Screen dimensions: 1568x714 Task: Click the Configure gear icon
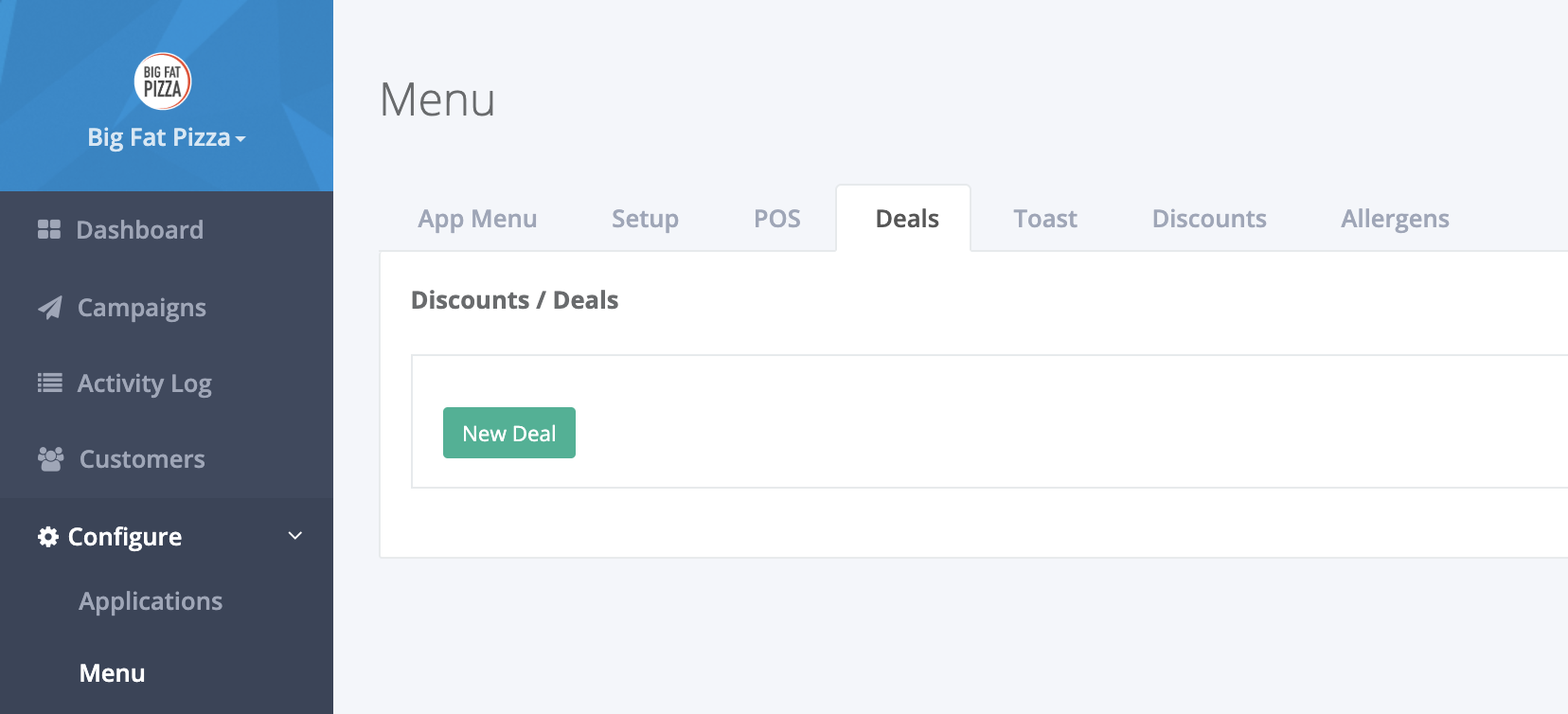coord(48,537)
